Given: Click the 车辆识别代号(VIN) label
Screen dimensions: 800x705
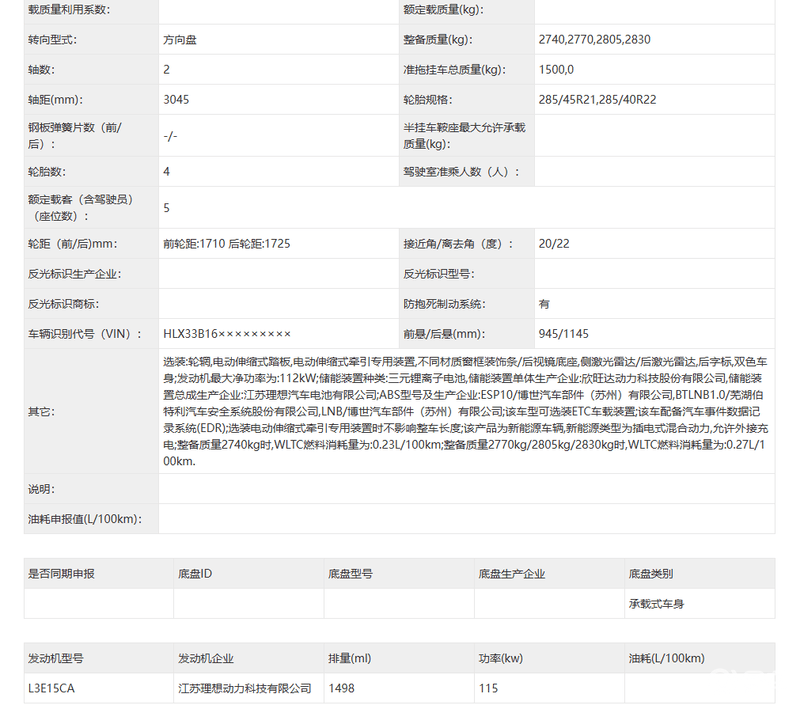Looking at the screenshot, I should [85, 334].
